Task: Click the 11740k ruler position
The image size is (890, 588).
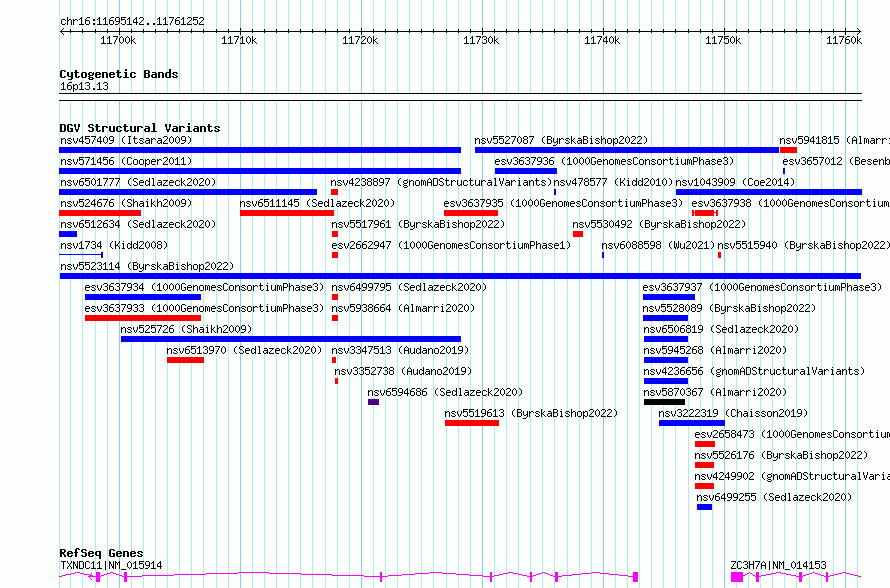Action: [x=602, y=40]
